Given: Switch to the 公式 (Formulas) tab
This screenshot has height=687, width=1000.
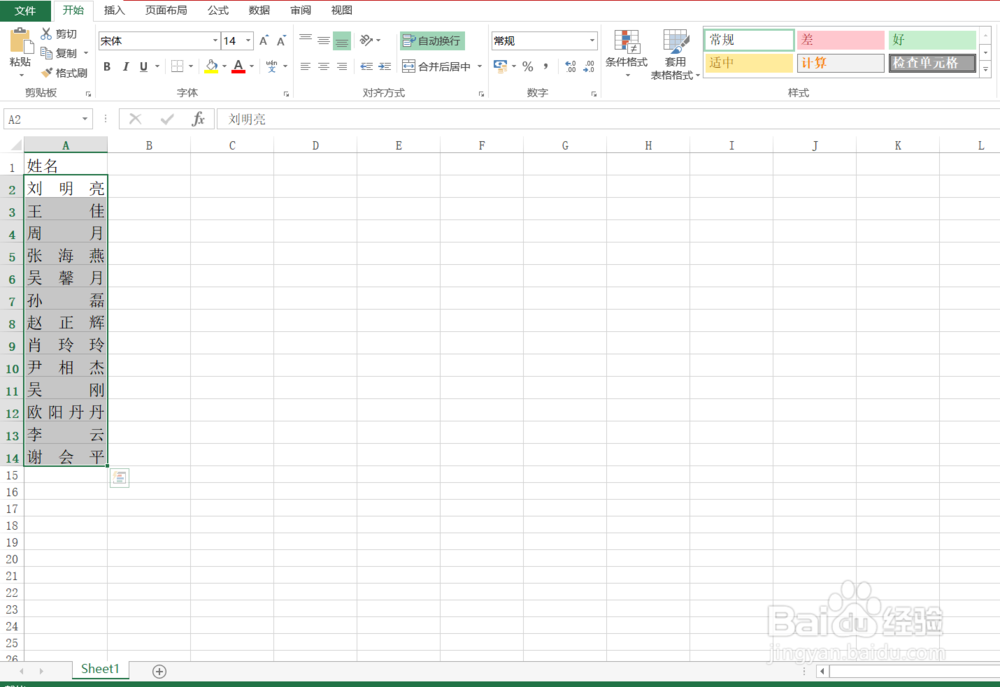Looking at the screenshot, I should [218, 10].
